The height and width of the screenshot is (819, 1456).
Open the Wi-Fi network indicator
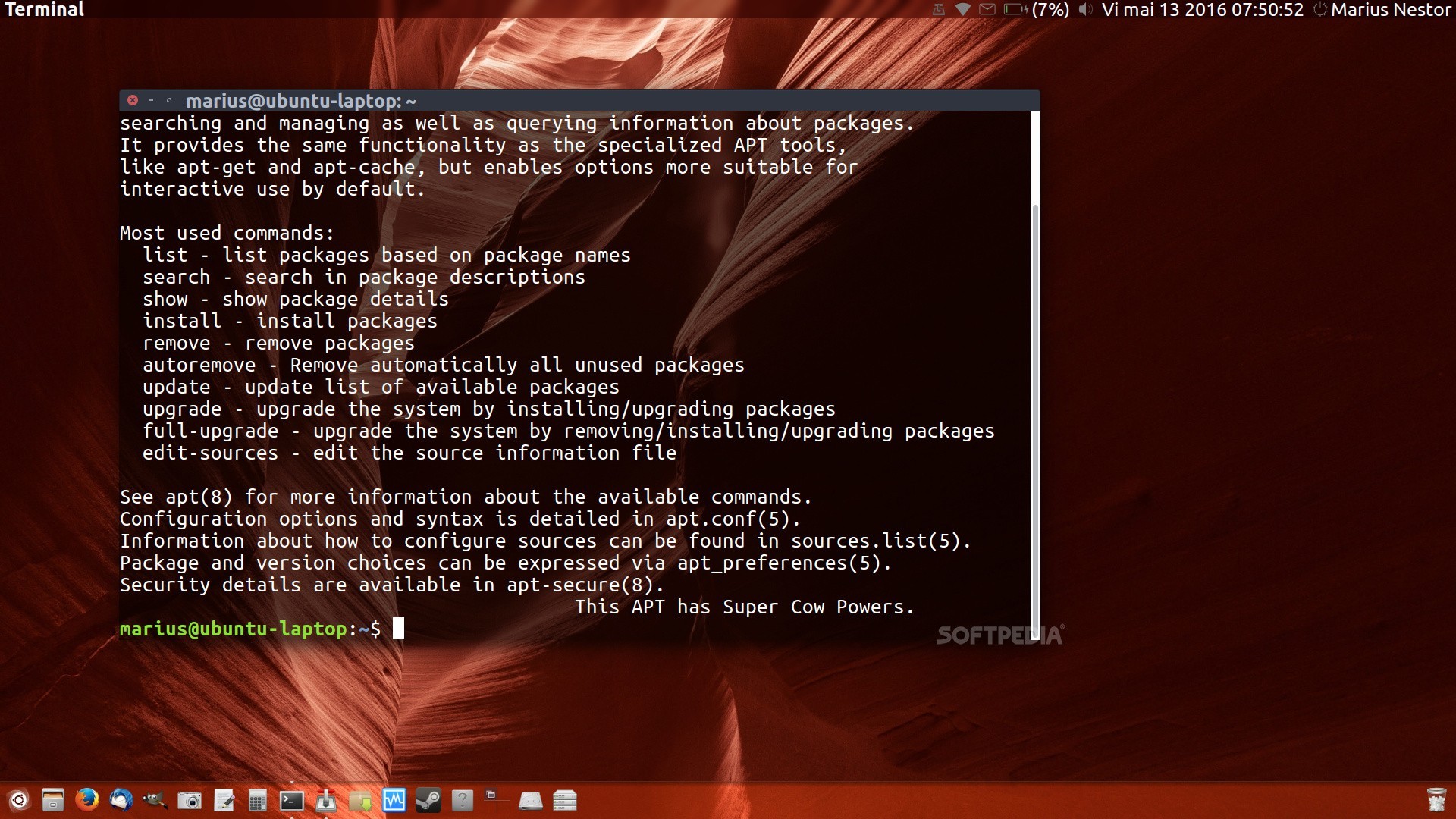pos(963,10)
